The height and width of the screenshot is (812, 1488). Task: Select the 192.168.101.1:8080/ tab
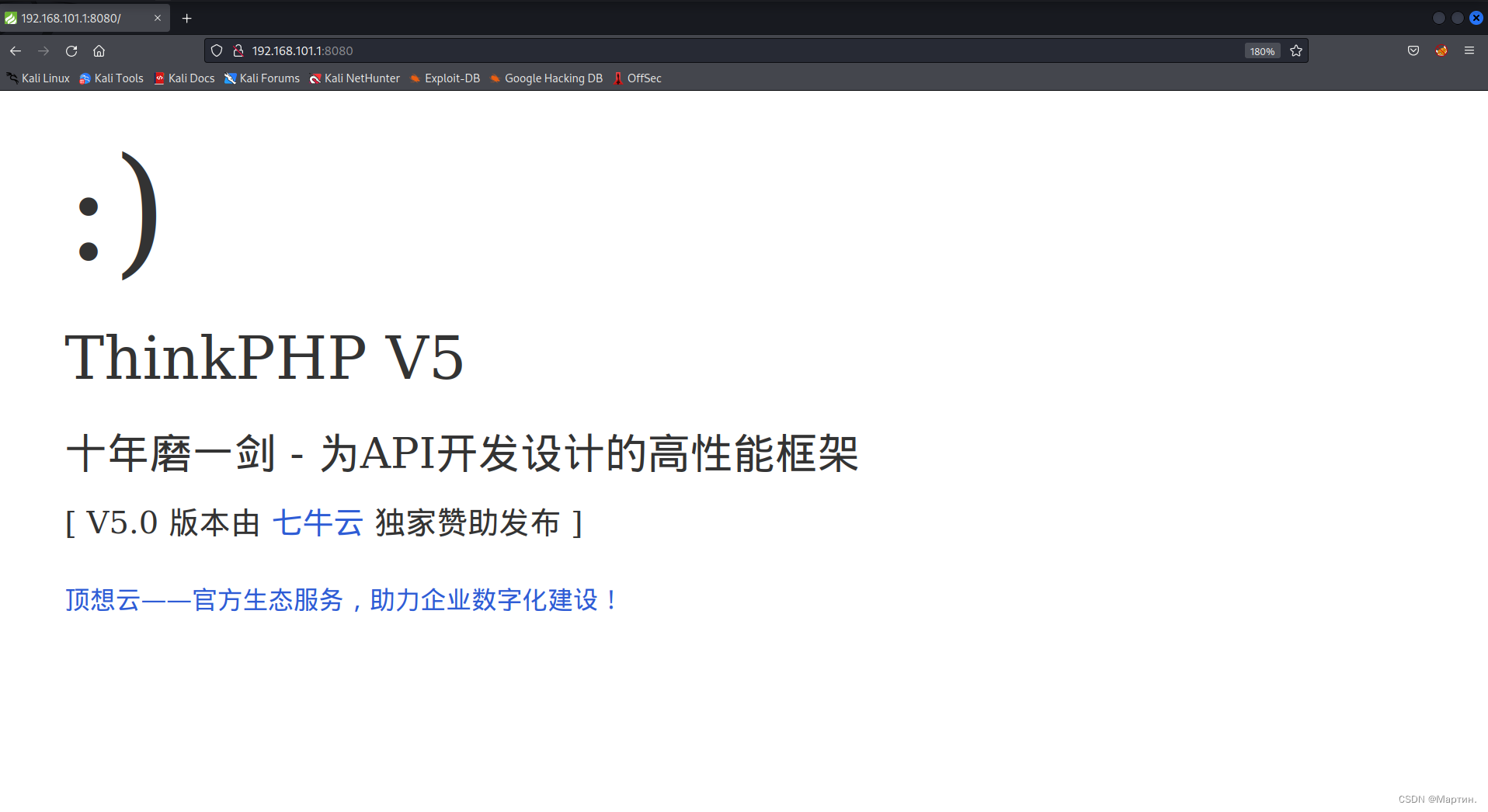[84, 18]
